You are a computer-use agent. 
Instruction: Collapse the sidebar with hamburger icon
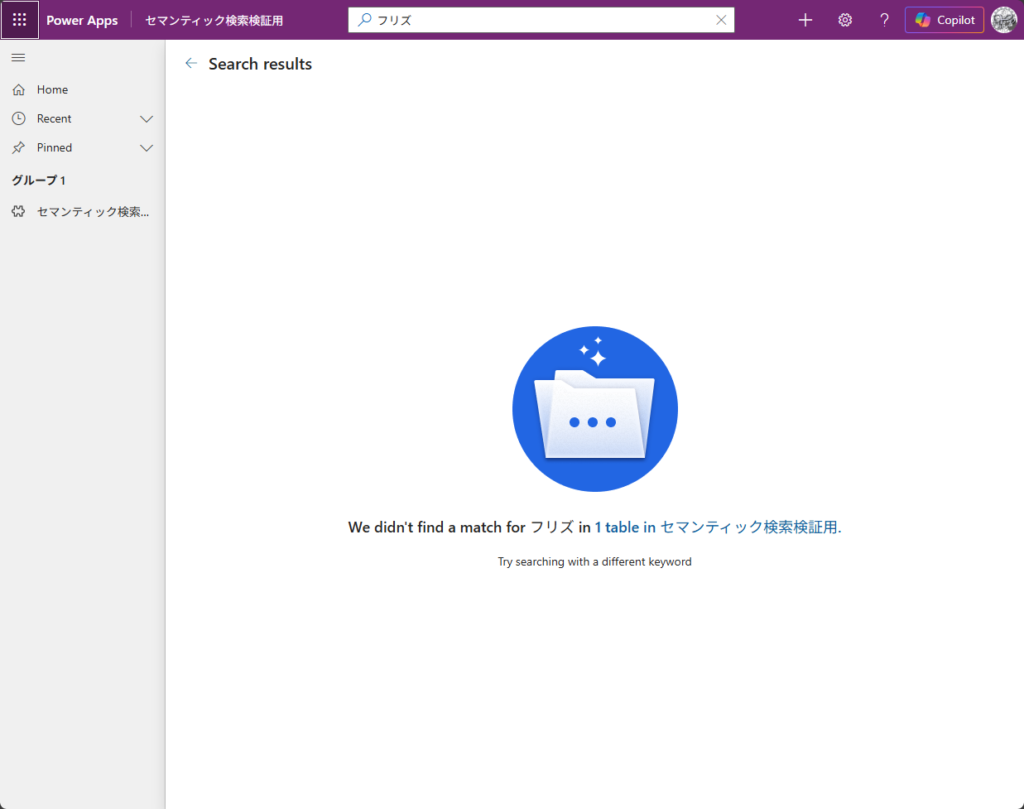tap(18, 58)
